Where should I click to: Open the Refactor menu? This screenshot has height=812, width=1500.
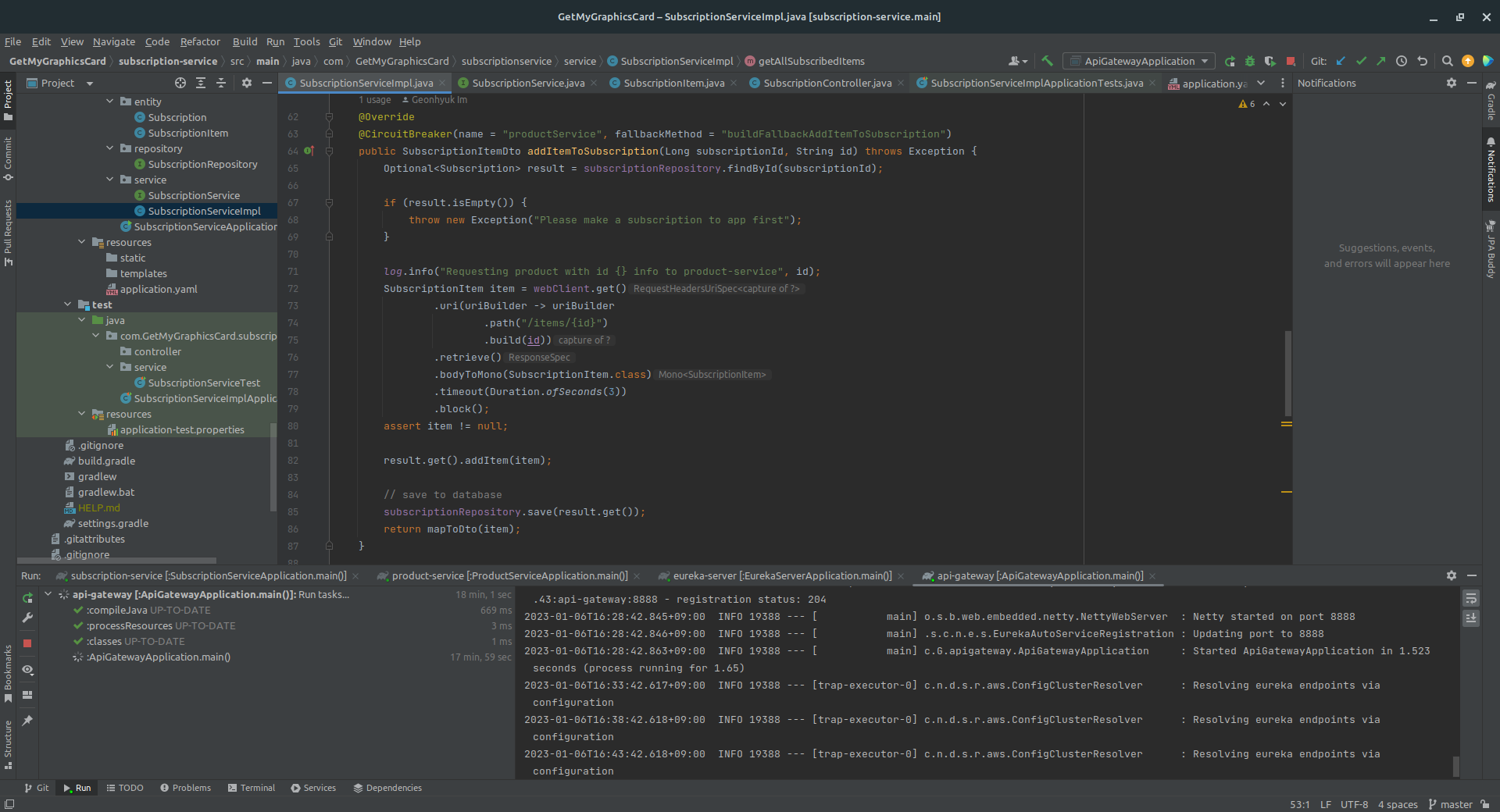click(x=200, y=41)
